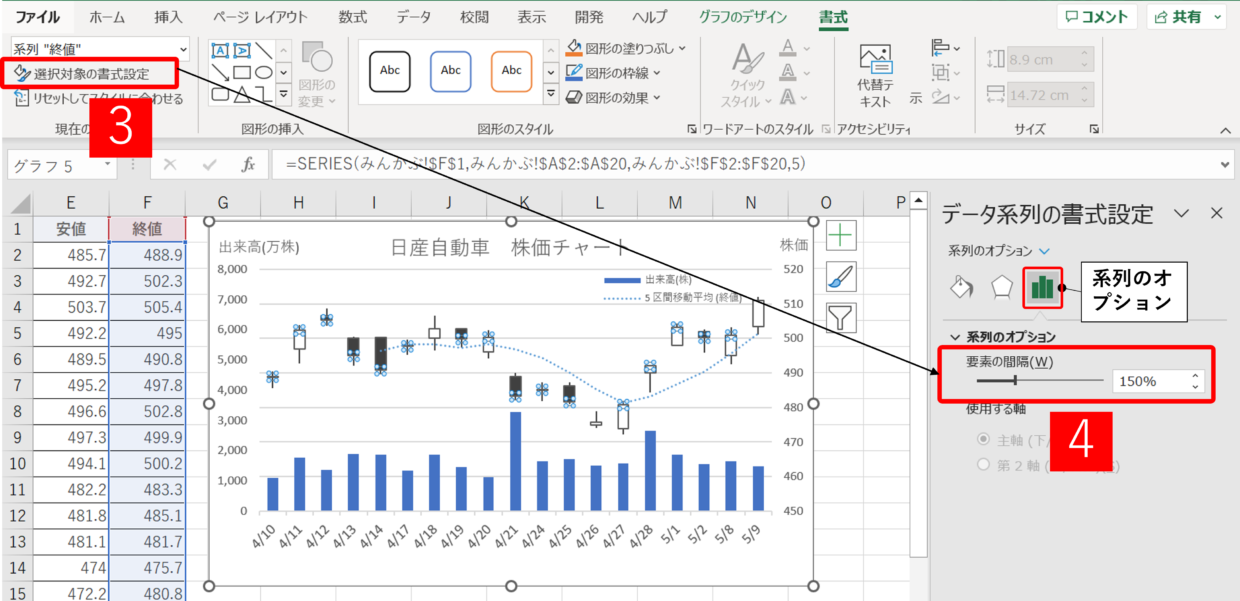
Task: Pick the arrow line shape
Action: pyautogui.click(x=221, y=73)
